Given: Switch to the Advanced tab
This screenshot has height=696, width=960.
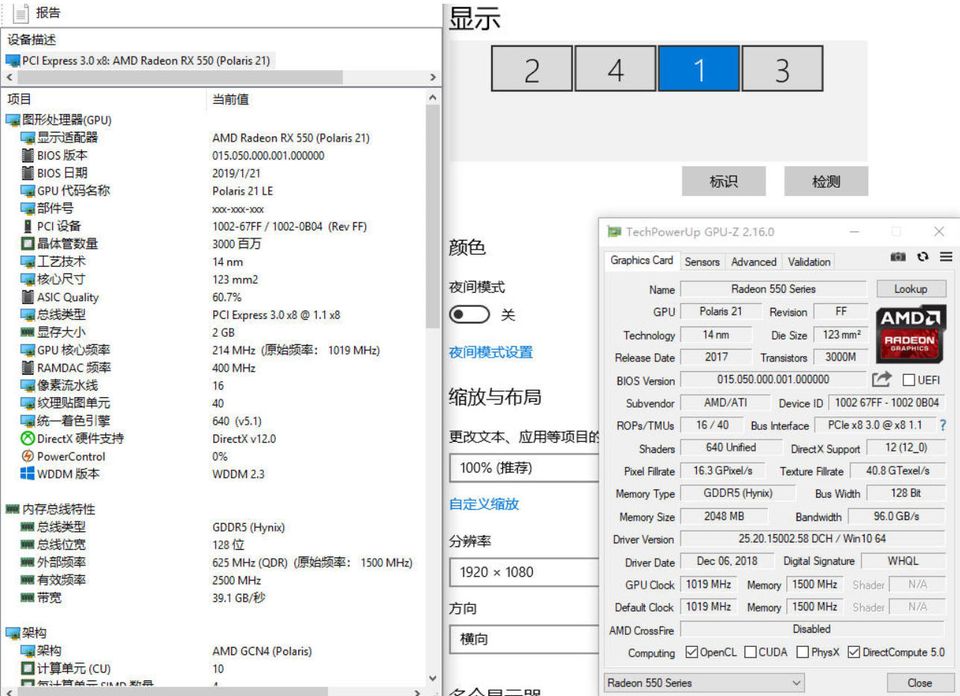Looking at the screenshot, I should pos(754,262).
